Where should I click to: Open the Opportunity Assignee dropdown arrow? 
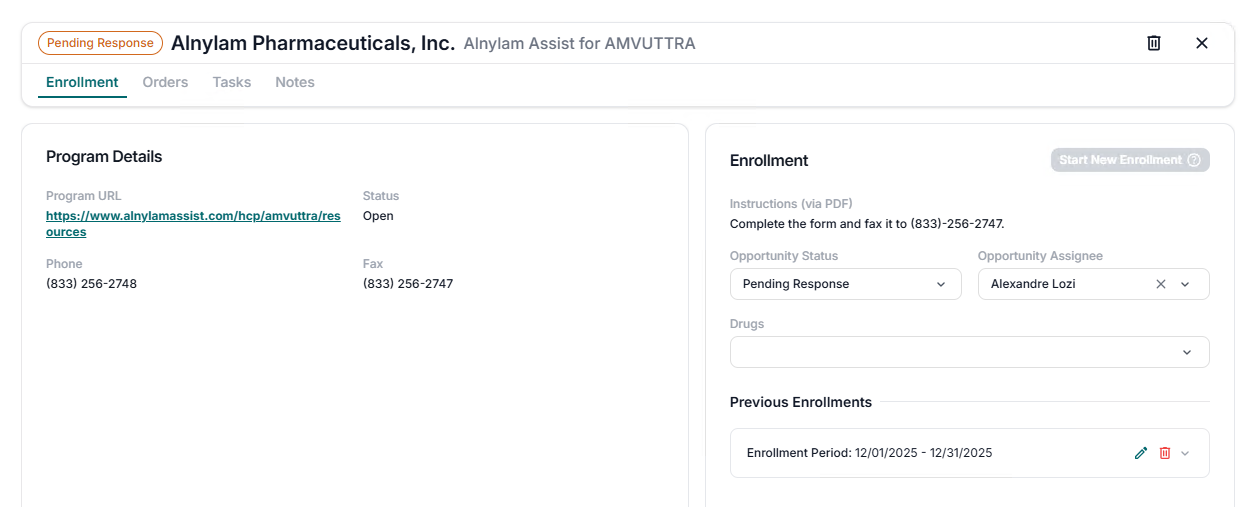1186,284
